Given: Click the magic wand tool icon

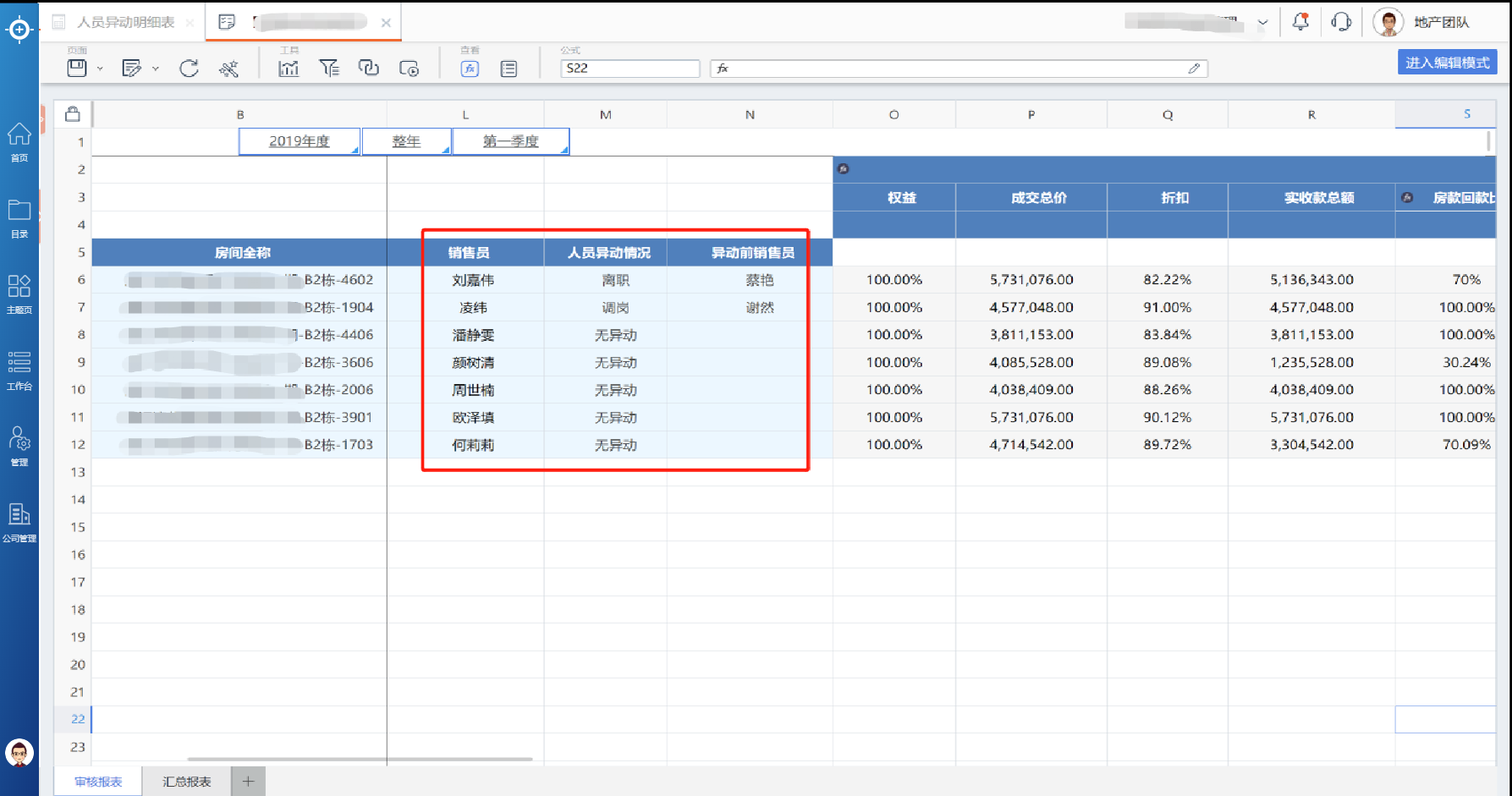Looking at the screenshot, I should [228, 69].
